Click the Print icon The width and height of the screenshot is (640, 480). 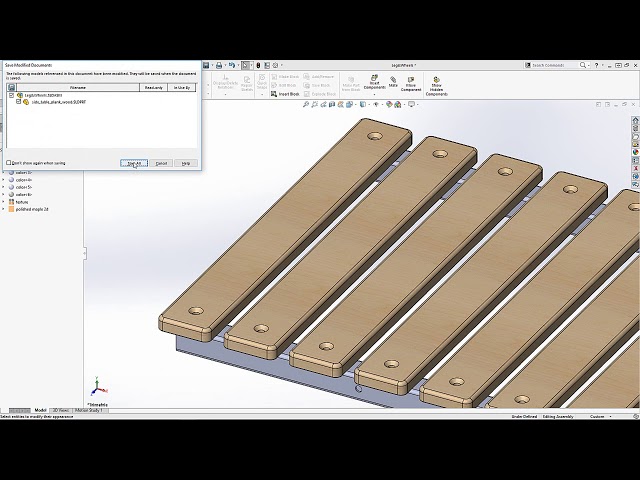pyautogui.click(x=219, y=65)
